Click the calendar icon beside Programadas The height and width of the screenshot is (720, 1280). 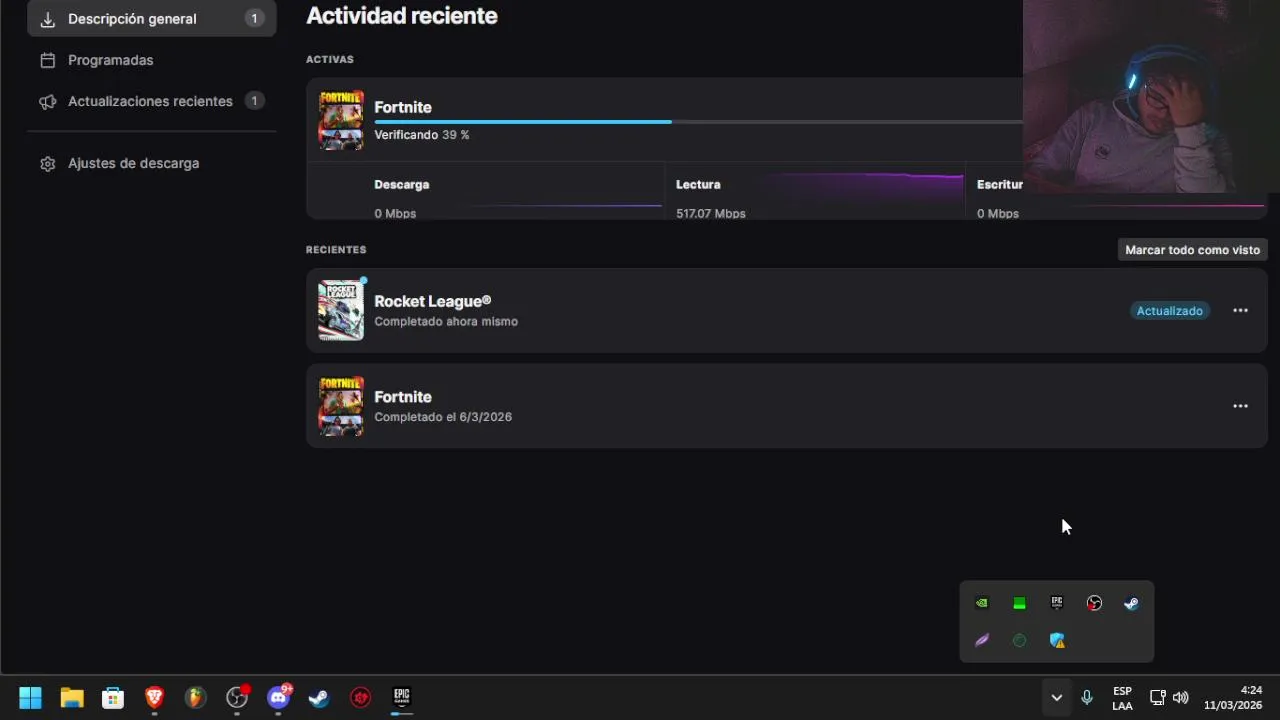[47, 60]
